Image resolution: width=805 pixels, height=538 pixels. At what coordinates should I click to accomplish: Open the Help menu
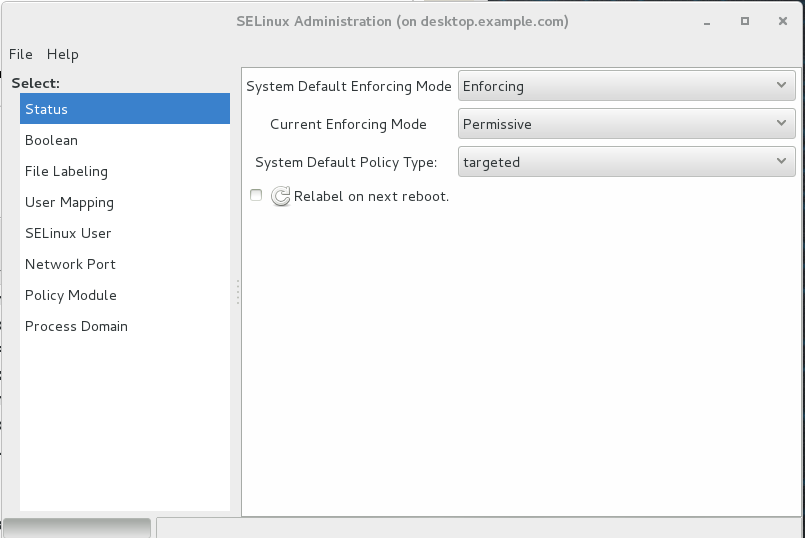point(63,54)
